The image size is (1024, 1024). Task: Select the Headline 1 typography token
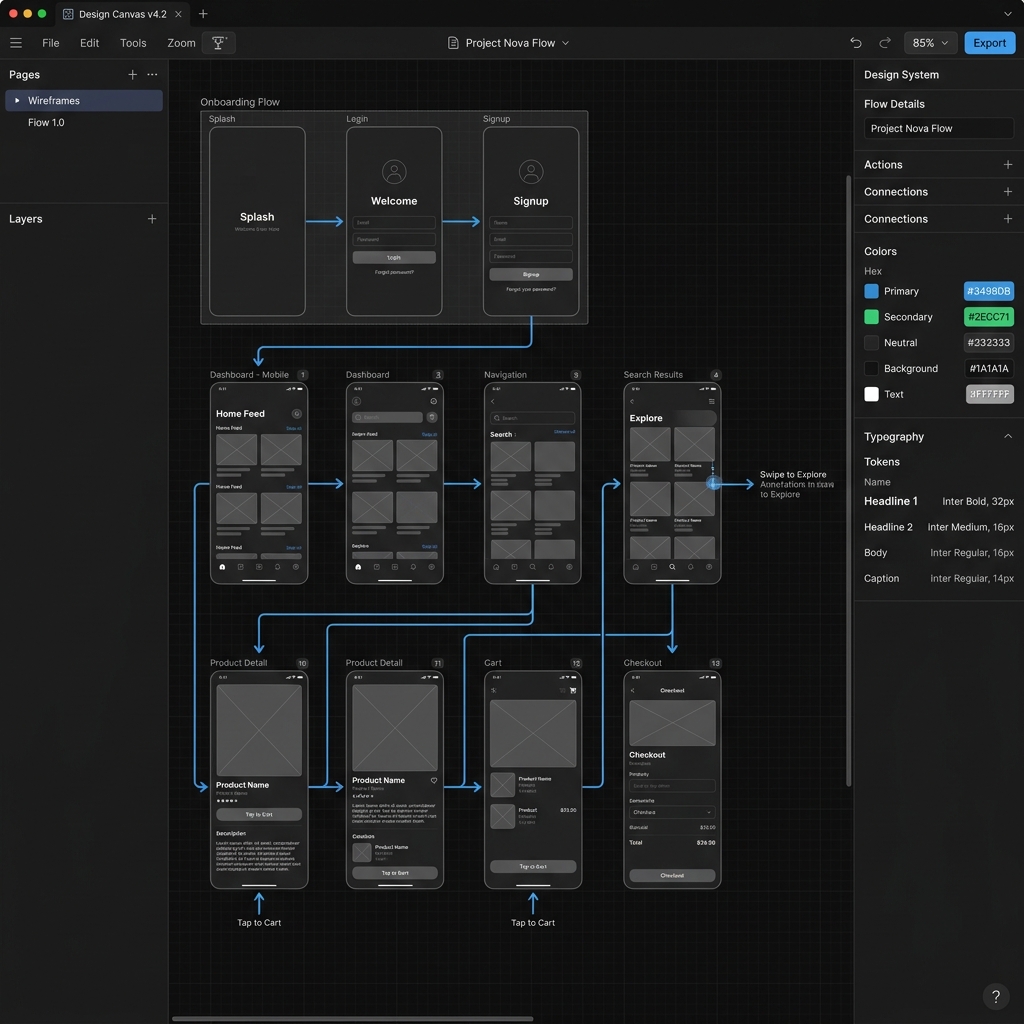938,501
